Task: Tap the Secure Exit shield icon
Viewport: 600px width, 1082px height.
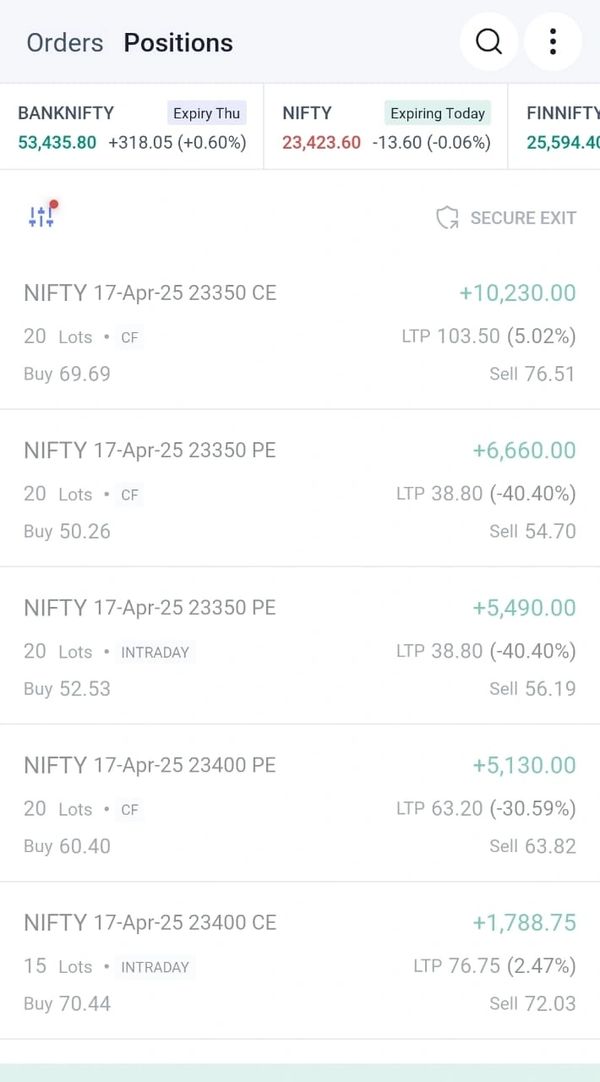Action: [447, 218]
